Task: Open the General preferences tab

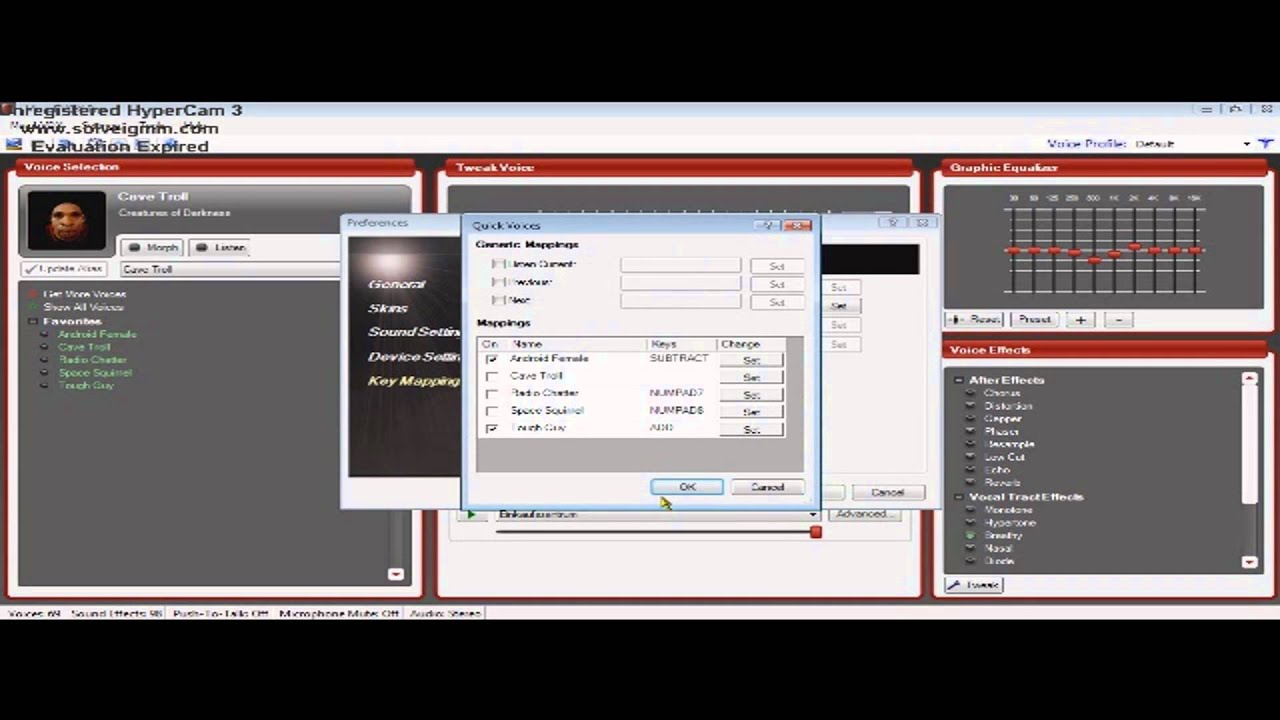Action: coord(396,284)
